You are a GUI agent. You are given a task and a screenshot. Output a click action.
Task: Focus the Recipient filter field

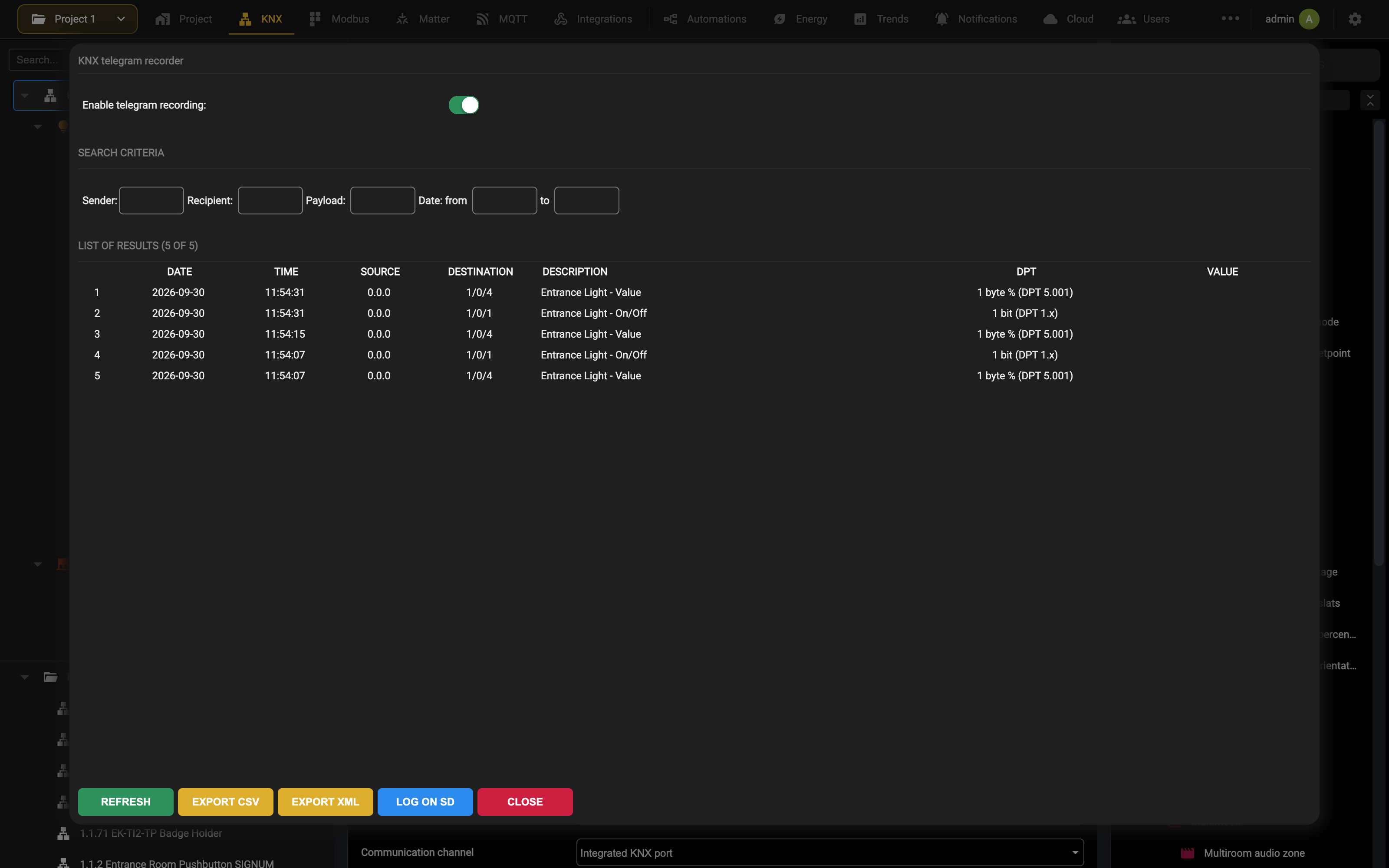click(x=270, y=201)
